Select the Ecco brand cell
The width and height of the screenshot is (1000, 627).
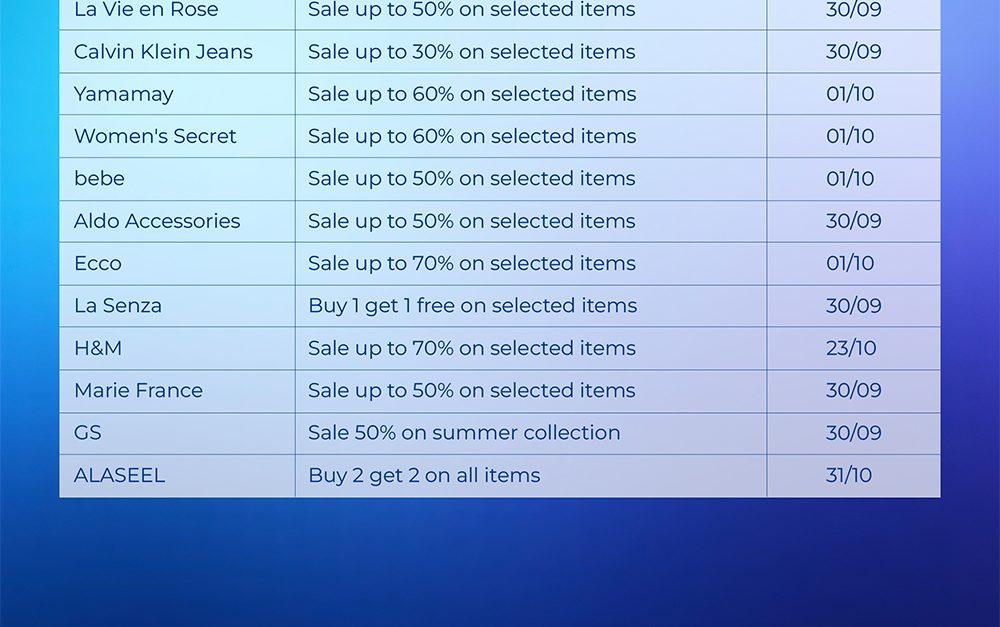click(98, 264)
